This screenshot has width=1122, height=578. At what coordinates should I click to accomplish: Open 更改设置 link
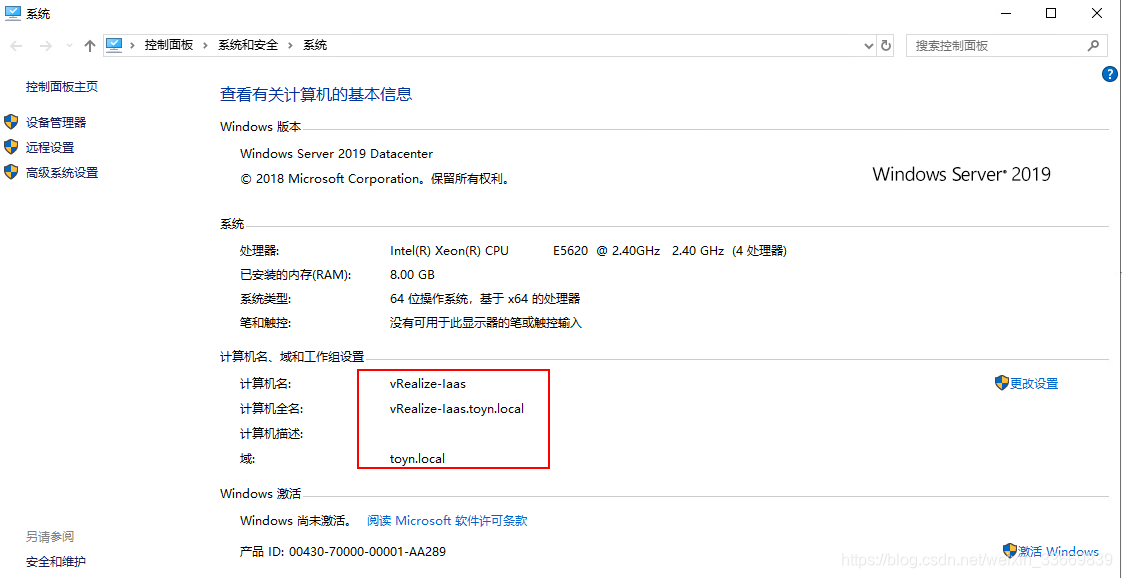pyautogui.click(x=1034, y=383)
